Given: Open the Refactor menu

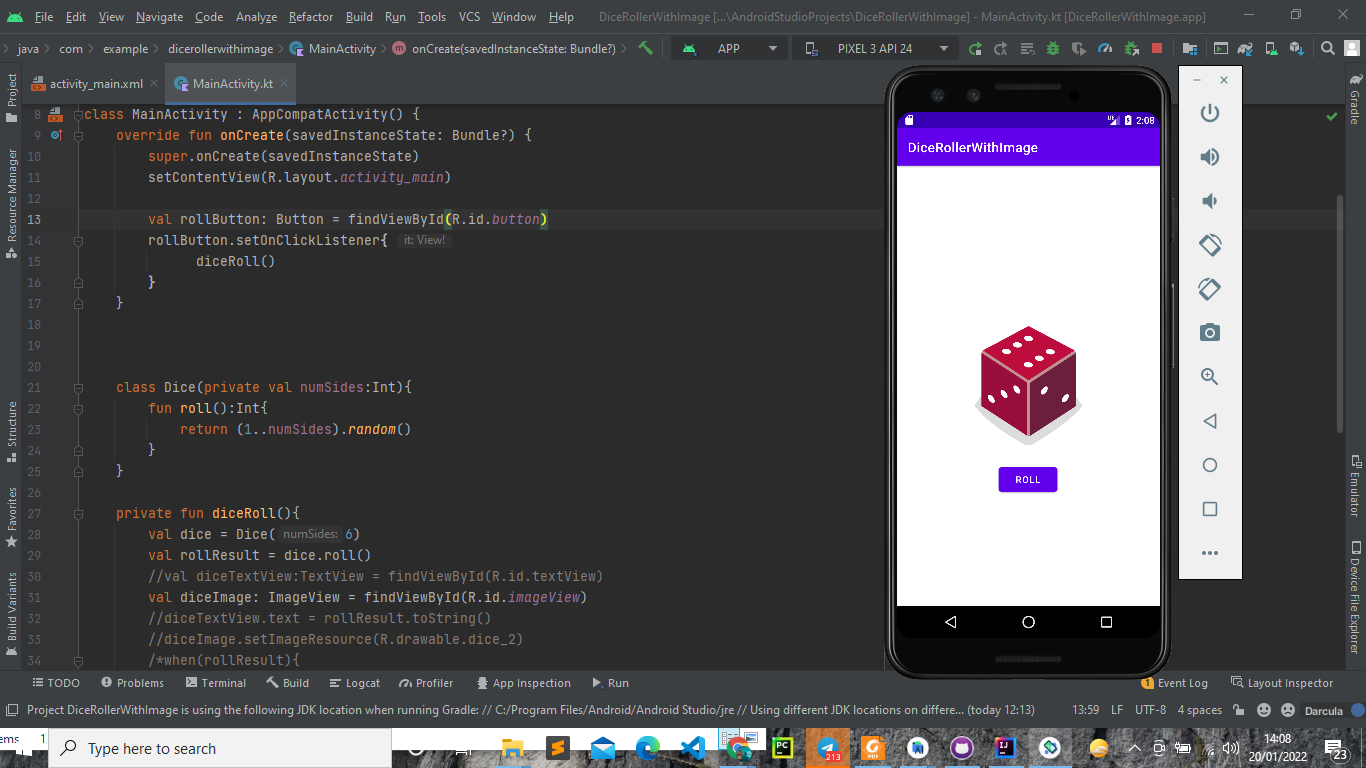Looking at the screenshot, I should (310, 17).
